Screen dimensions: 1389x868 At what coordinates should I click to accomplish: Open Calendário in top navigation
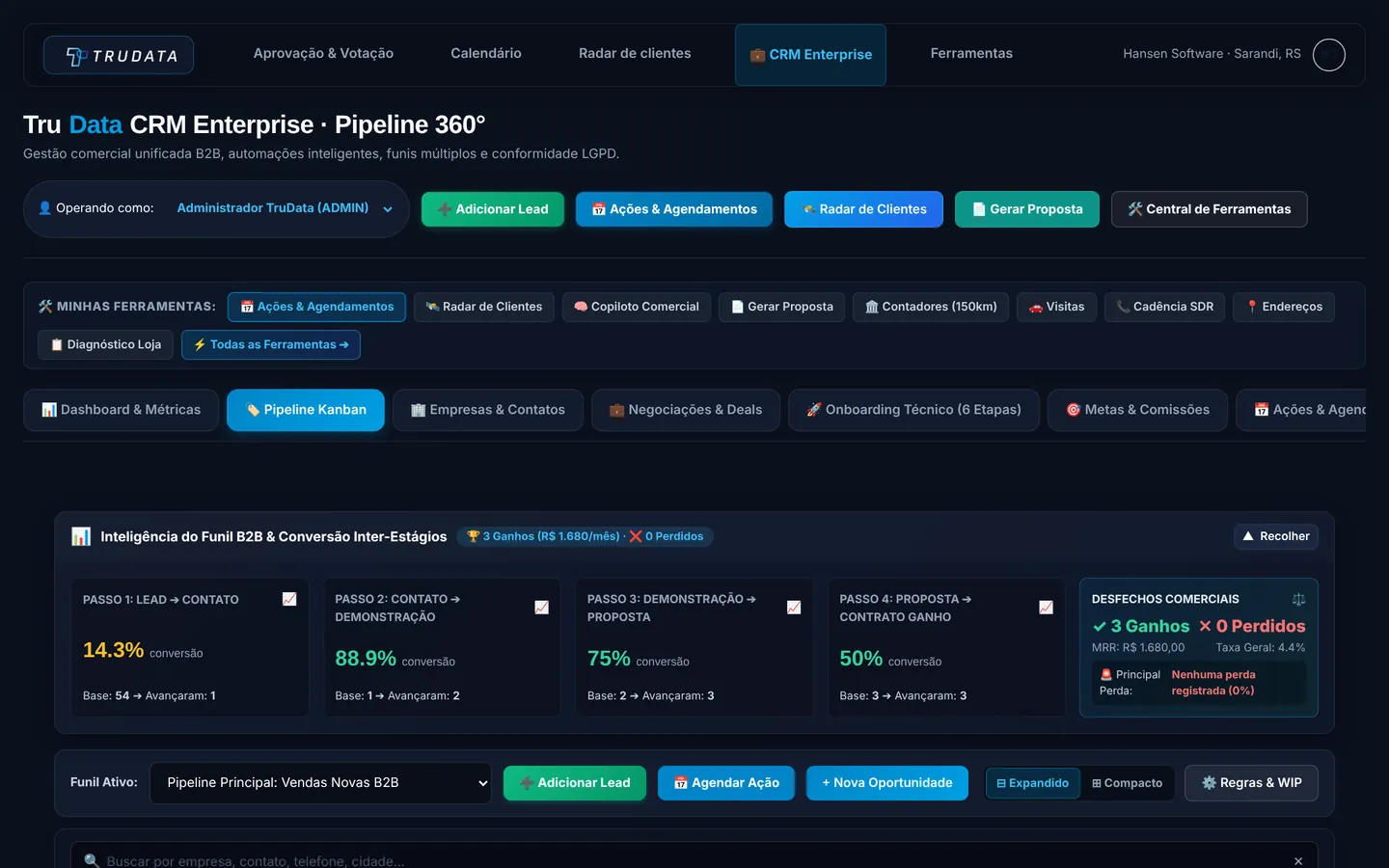(486, 54)
